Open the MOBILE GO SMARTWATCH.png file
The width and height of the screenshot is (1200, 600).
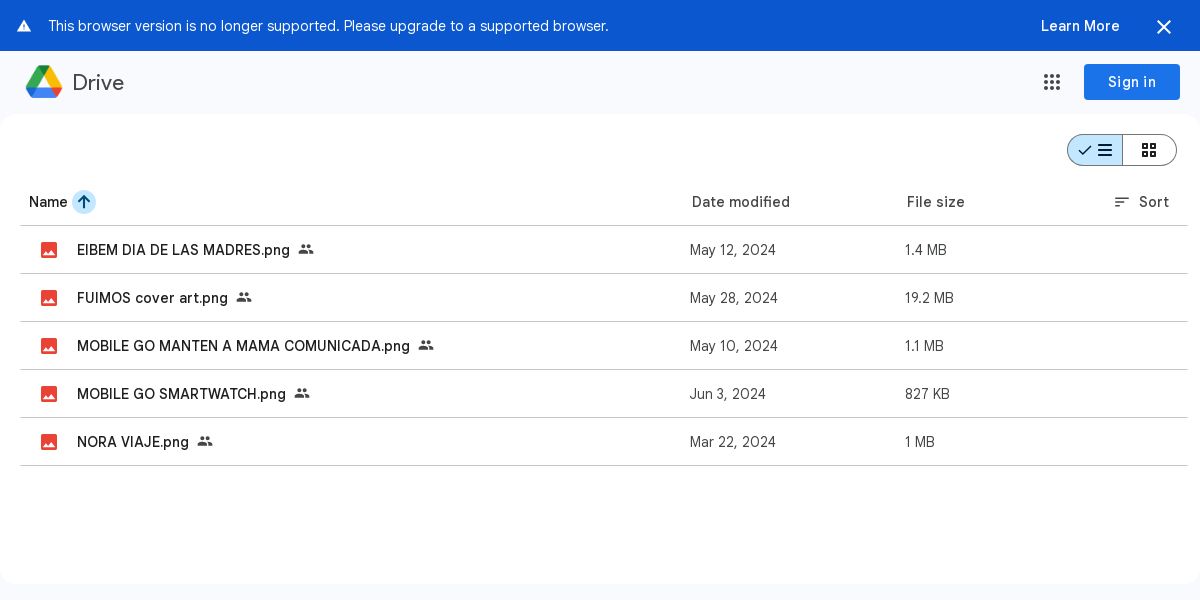(x=181, y=394)
